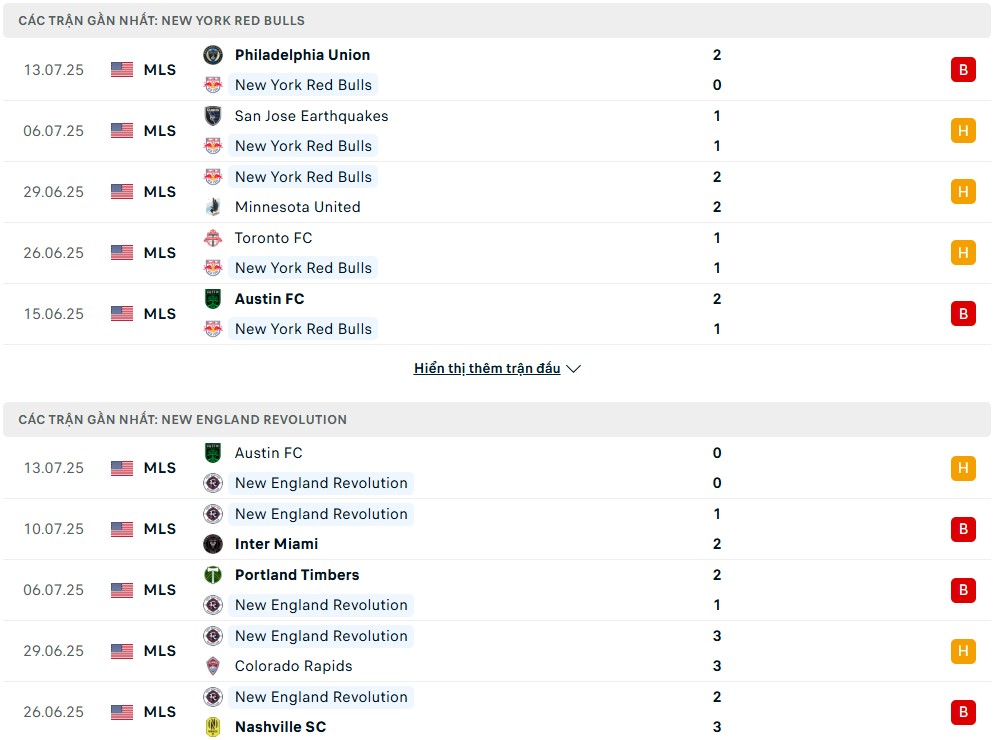Expand list with Hiển thị thêm trận đấu
This screenshot has width=993, height=740.
point(487,369)
